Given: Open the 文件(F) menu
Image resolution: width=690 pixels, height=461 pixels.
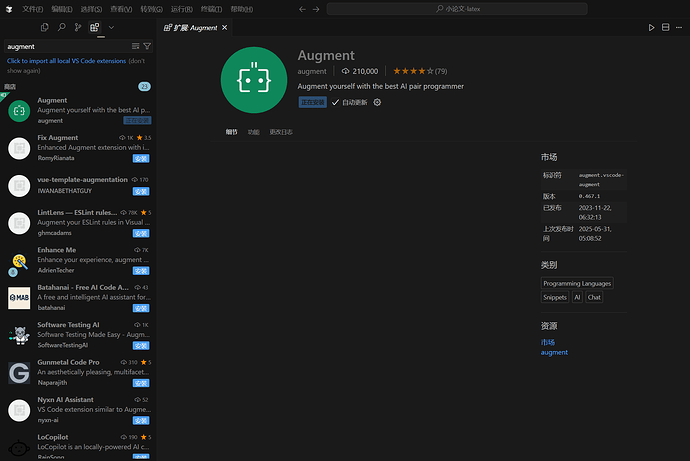Looking at the screenshot, I should (x=33, y=9).
